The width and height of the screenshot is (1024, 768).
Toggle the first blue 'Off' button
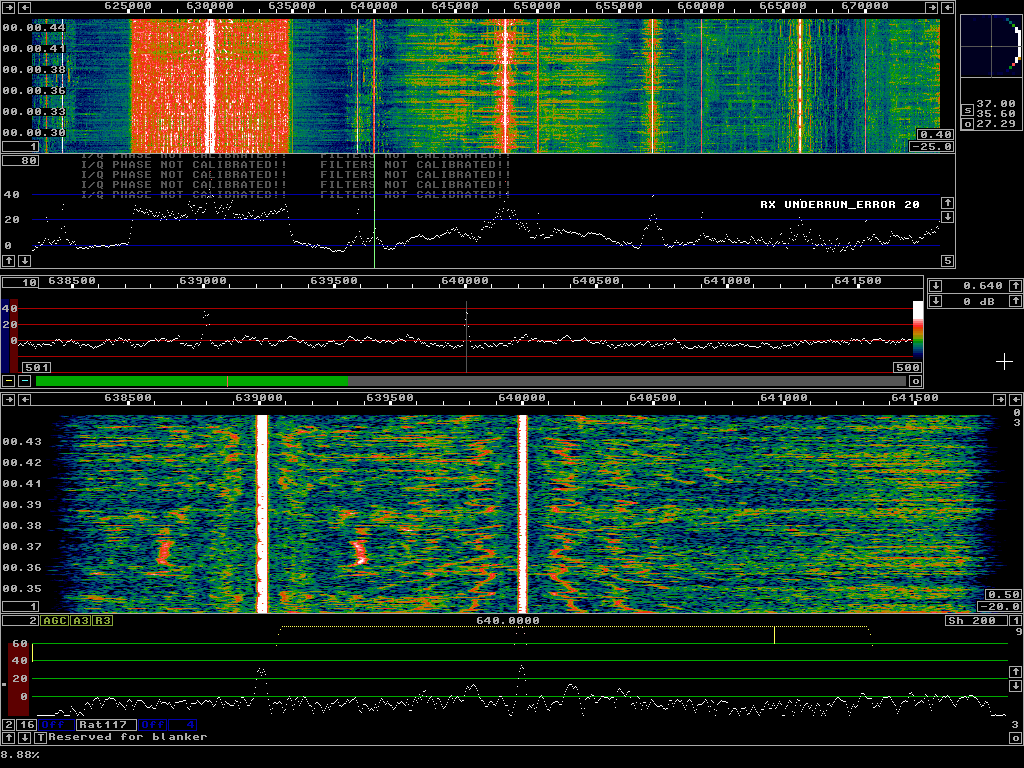(56, 725)
